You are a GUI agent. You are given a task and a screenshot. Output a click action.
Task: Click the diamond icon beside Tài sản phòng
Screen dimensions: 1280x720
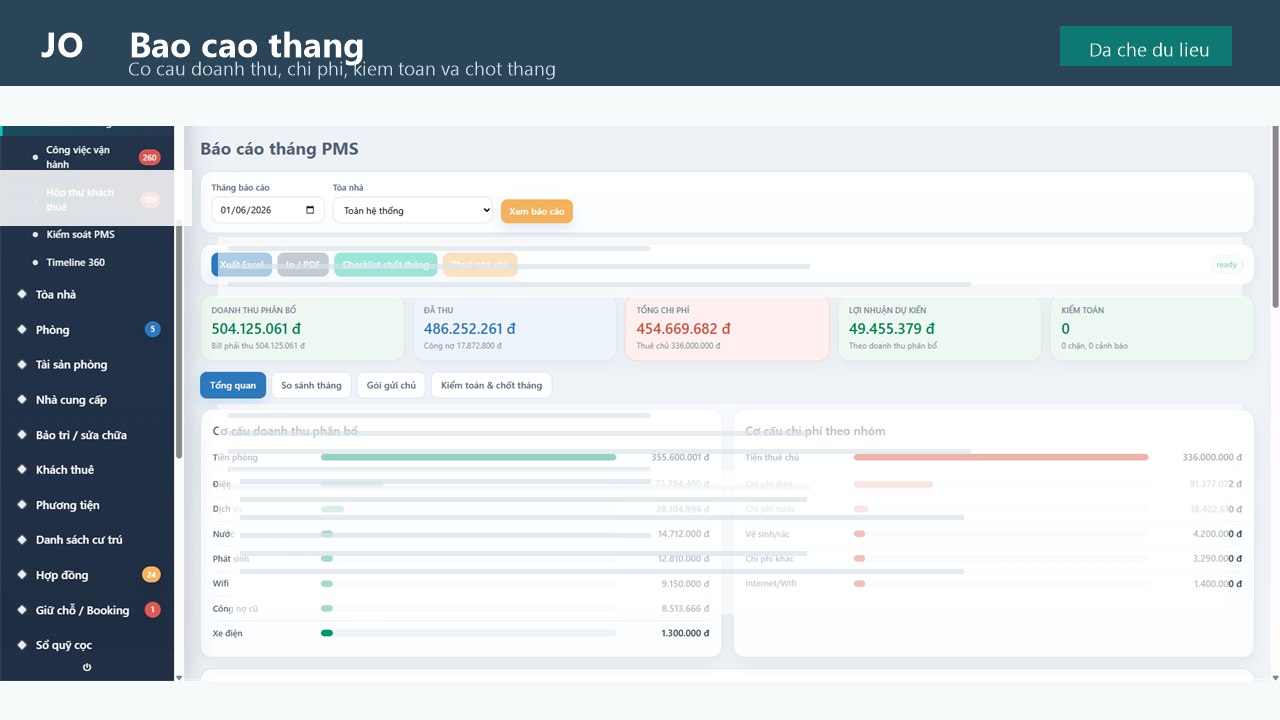[22, 364]
